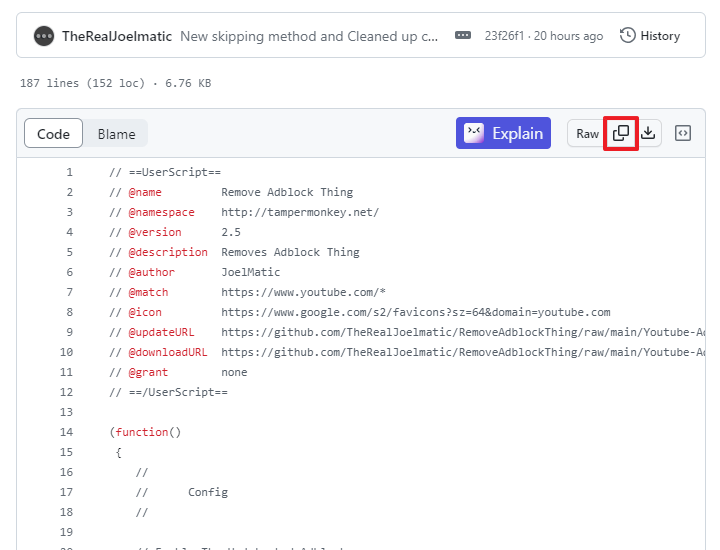Click the function keyword on line 14

pos(141,432)
